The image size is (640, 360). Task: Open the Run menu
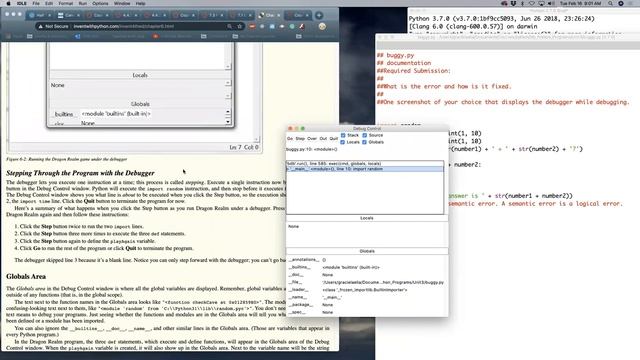82,3
